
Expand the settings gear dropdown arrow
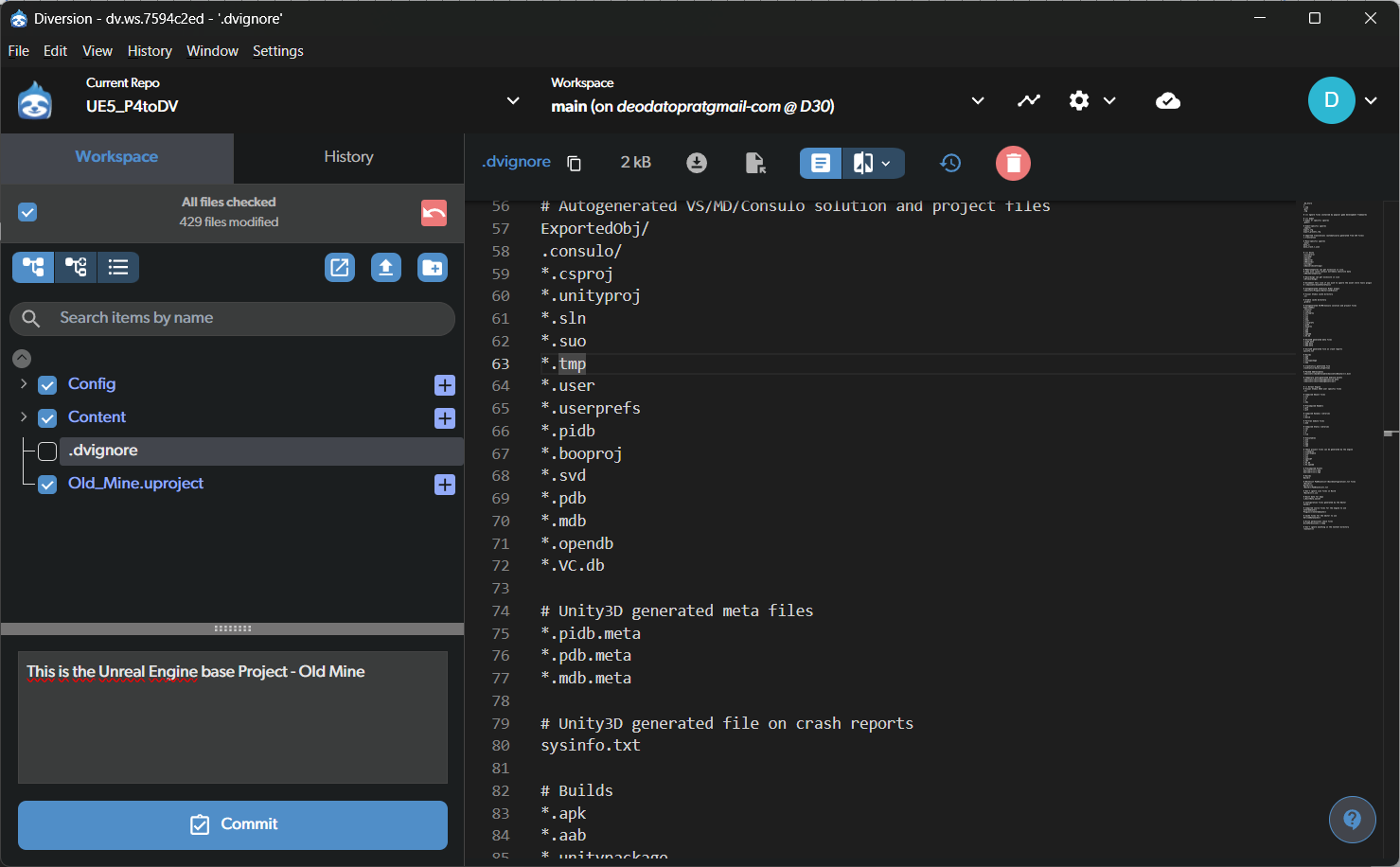pyautogui.click(x=1109, y=100)
